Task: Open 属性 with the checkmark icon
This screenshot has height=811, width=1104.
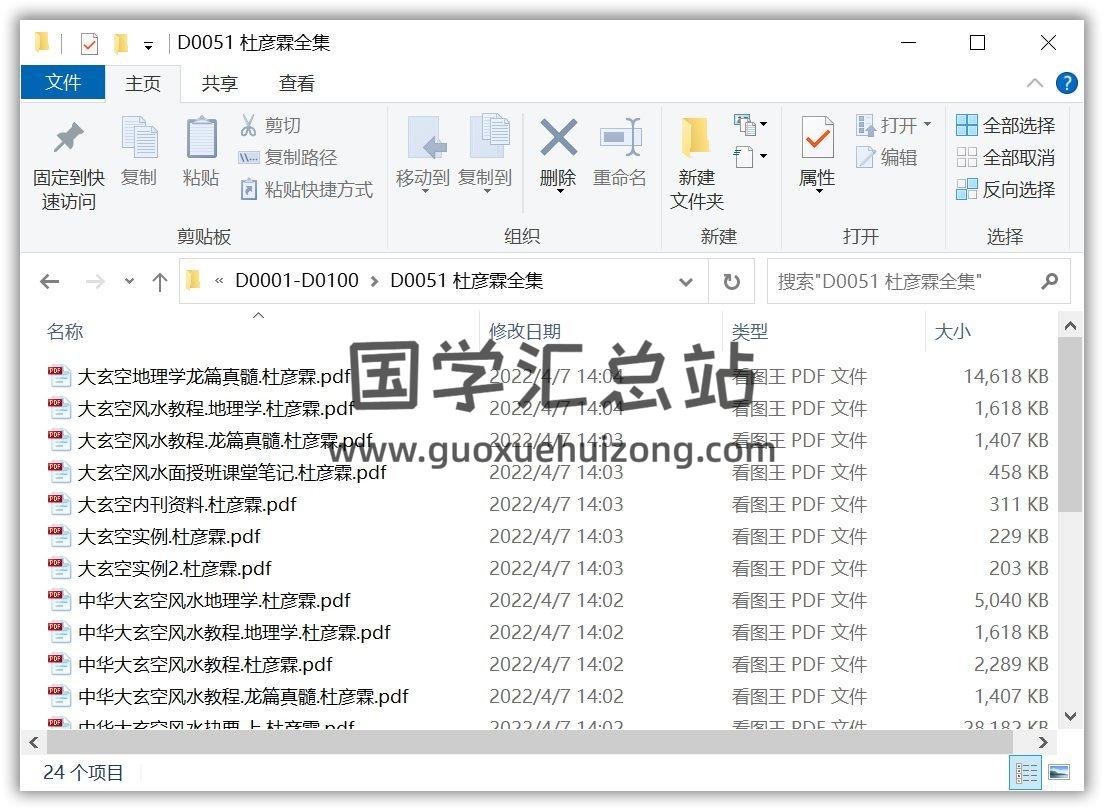Action: pos(817,138)
